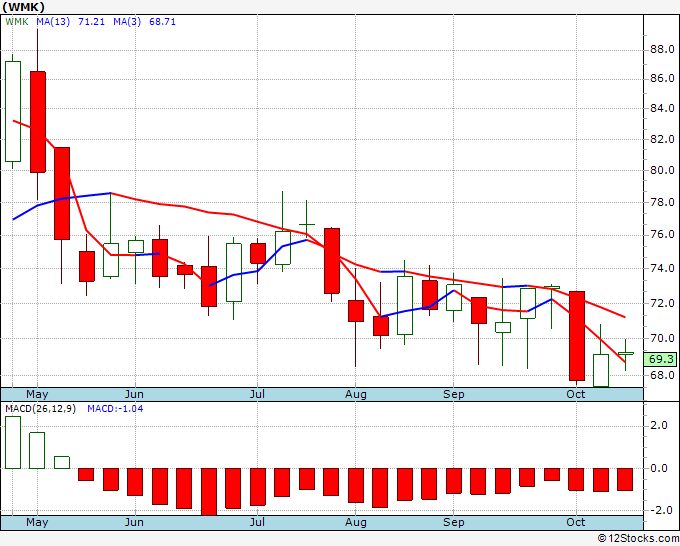Click the longest red MACD bar in June
The width and height of the screenshot is (680, 546).
[x=209, y=492]
